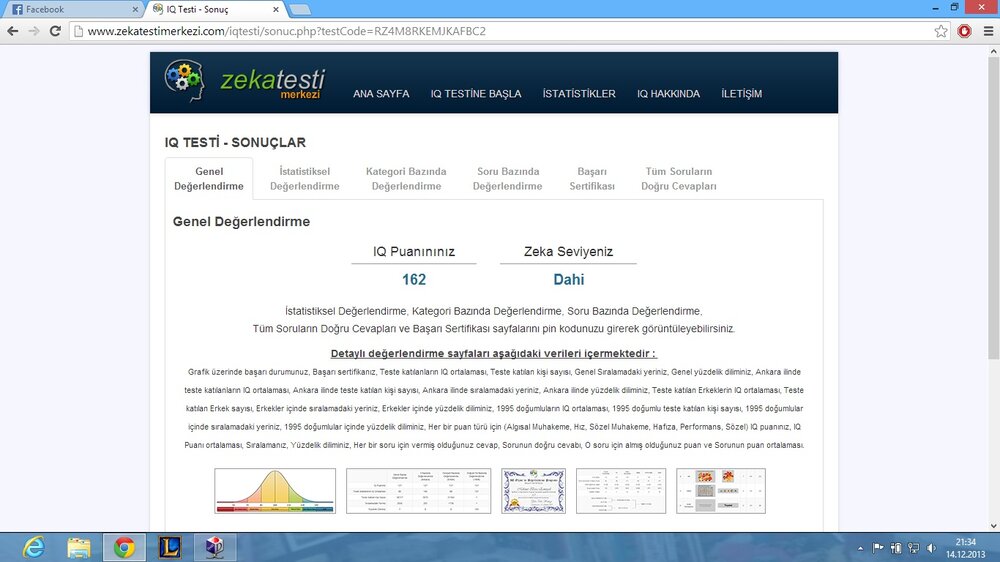Open the Chrome menu hamburger icon
The width and height of the screenshot is (1000, 562).
click(x=989, y=31)
